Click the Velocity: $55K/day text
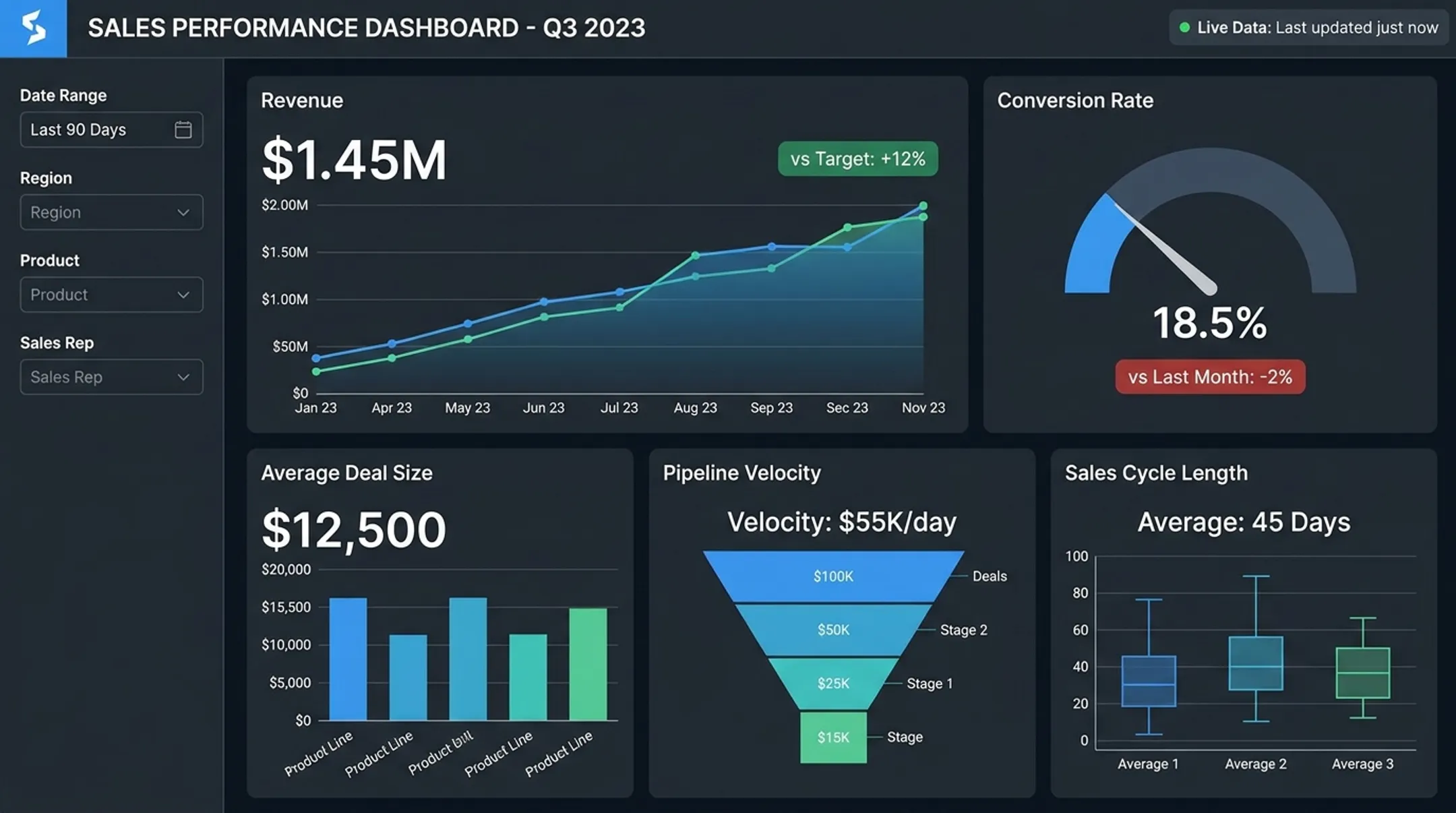The height and width of the screenshot is (813, 1456). pyautogui.click(x=842, y=522)
